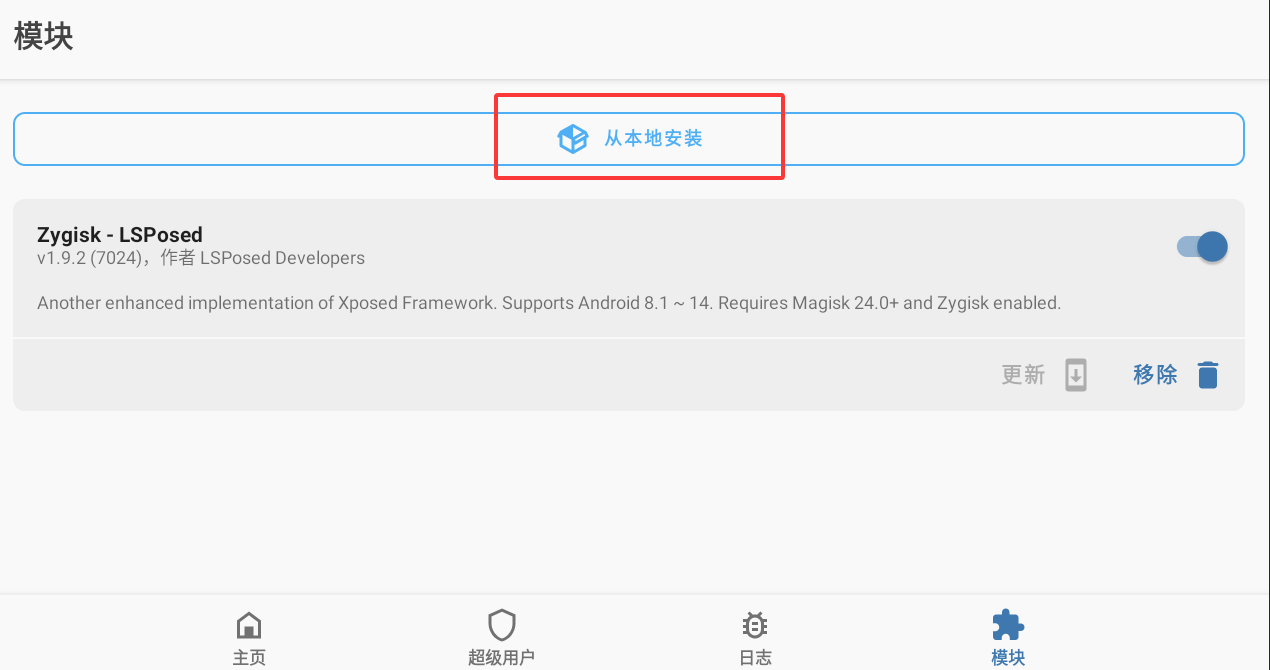Open the 主页 house icon
The image size is (1270, 670).
point(249,626)
